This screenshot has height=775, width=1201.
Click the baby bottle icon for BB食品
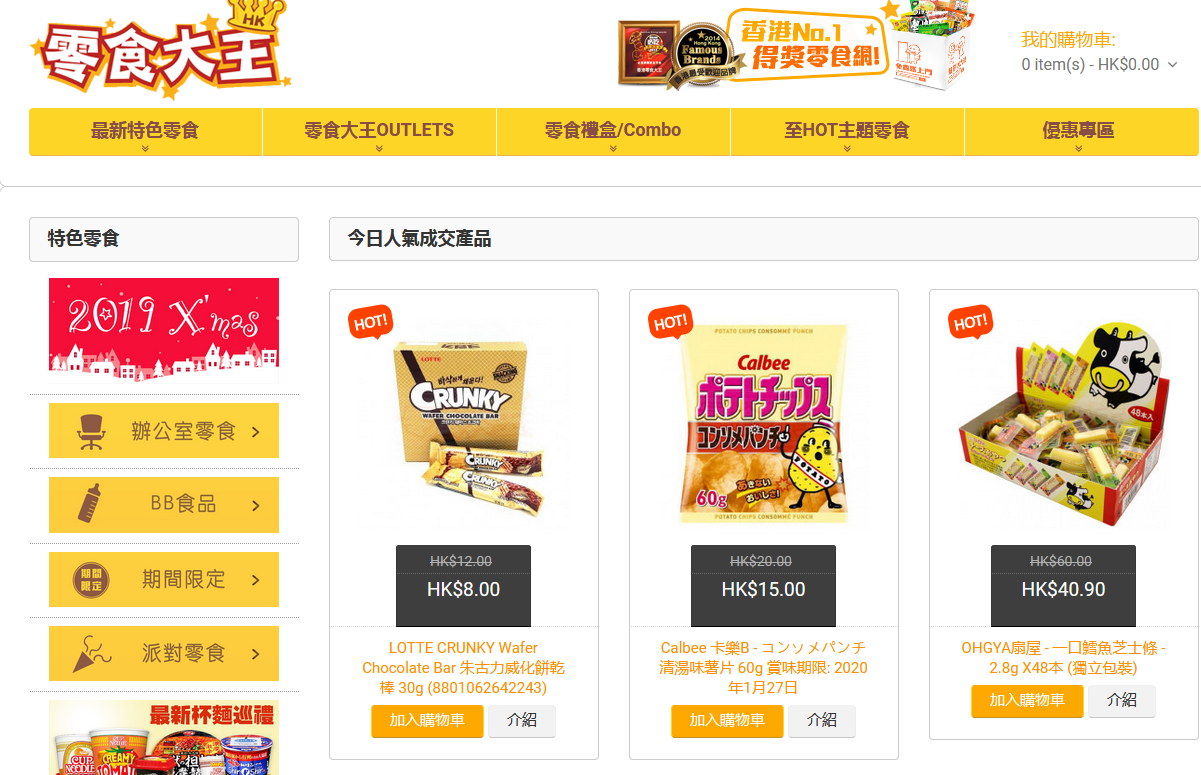[x=91, y=504]
